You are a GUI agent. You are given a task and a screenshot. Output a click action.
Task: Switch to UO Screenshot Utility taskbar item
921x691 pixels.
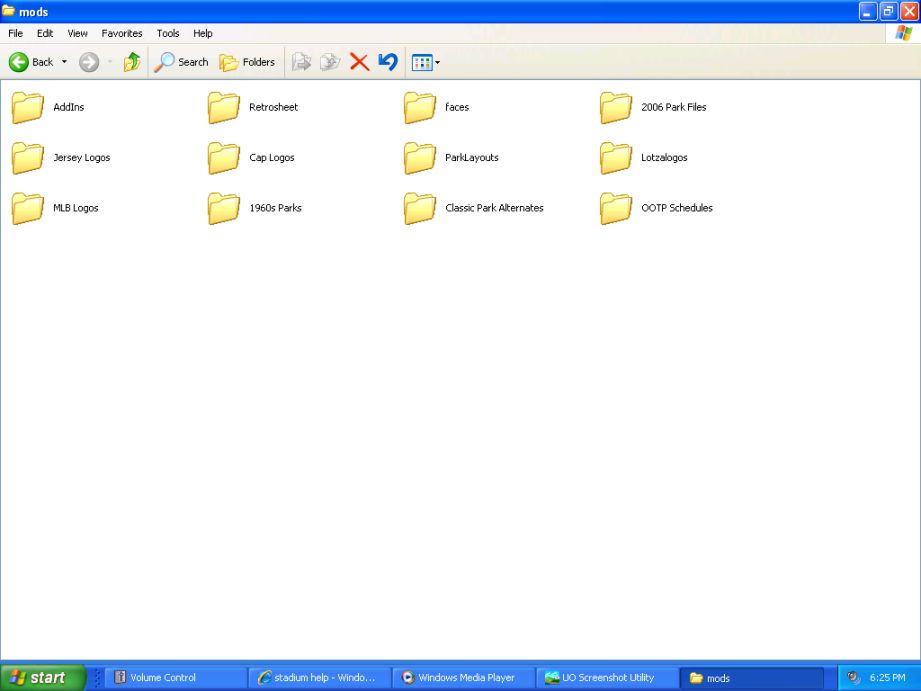607,677
